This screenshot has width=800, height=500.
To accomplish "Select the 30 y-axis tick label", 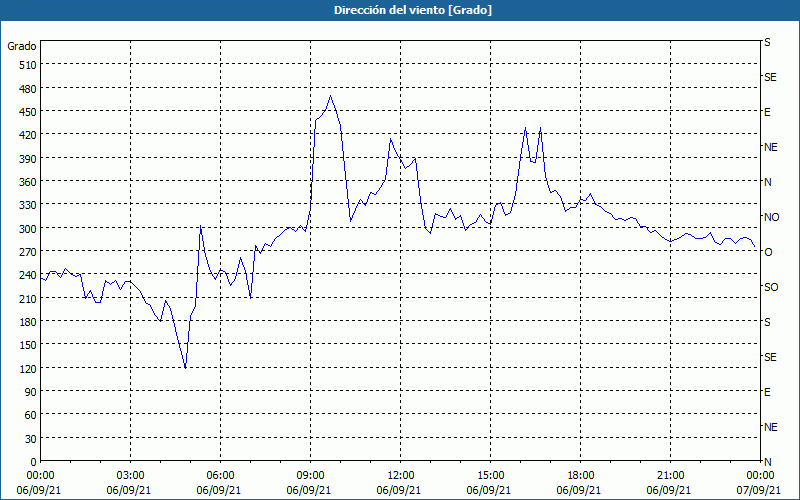I will 31,439.
